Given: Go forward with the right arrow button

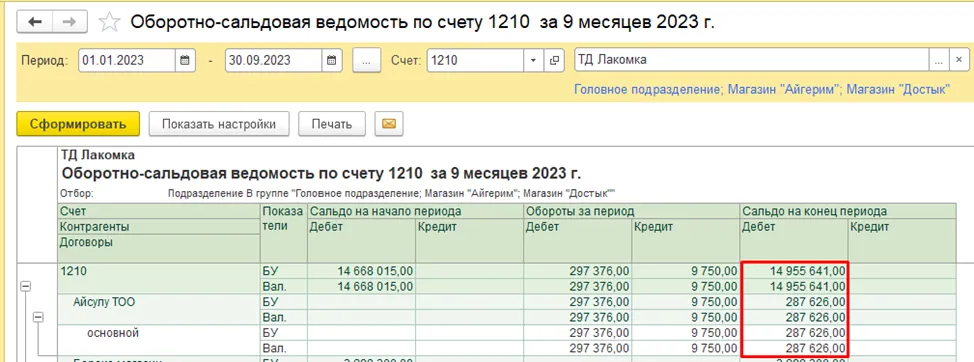Looking at the screenshot, I should click(70, 22).
